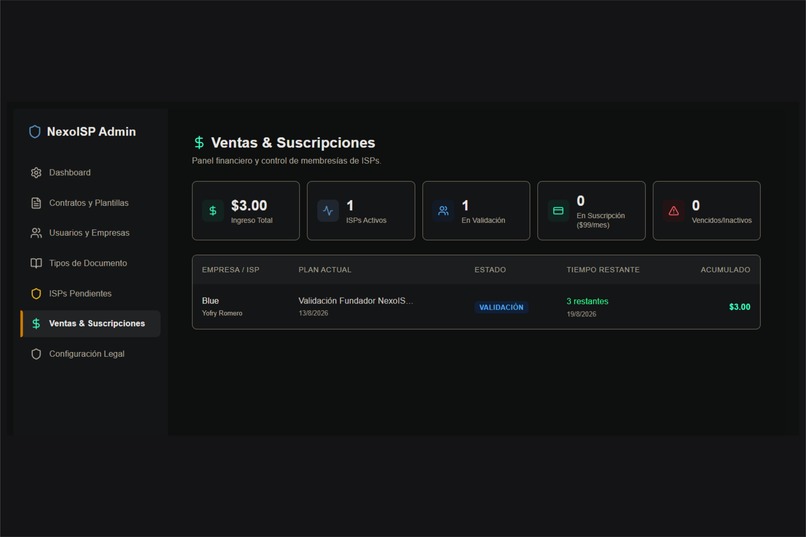Open Tipos de Documento page

(90, 263)
